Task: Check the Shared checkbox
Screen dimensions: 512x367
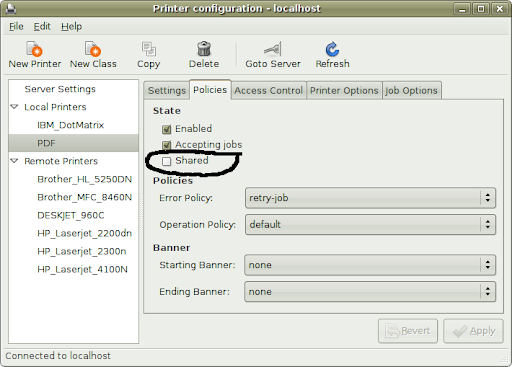Action: coord(166,161)
